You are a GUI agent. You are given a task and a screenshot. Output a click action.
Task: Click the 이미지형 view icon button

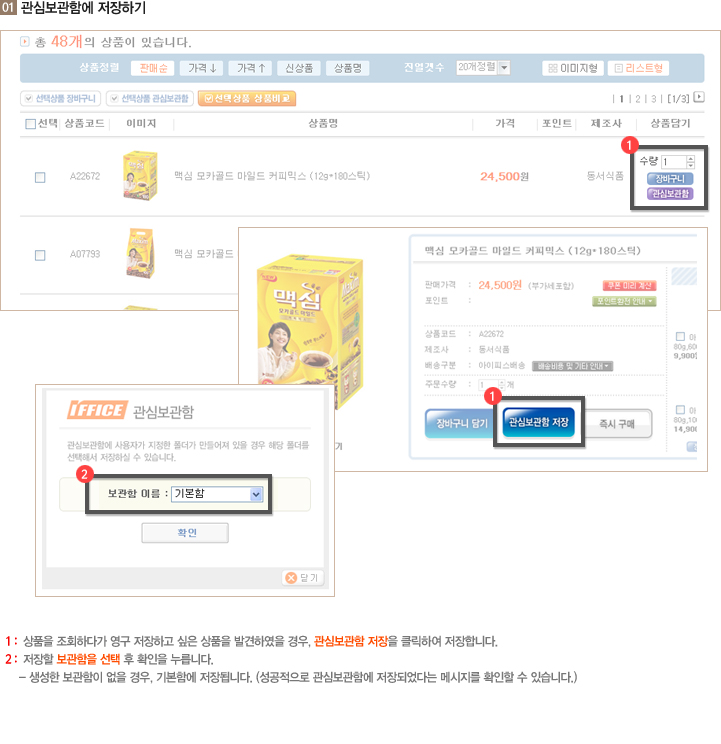(x=573, y=68)
